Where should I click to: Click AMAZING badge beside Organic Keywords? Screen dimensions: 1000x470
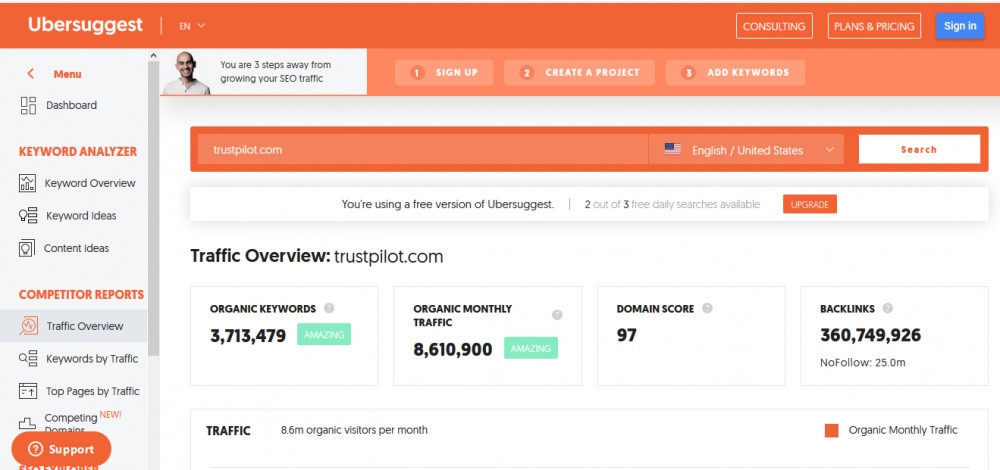tap(324, 335)
